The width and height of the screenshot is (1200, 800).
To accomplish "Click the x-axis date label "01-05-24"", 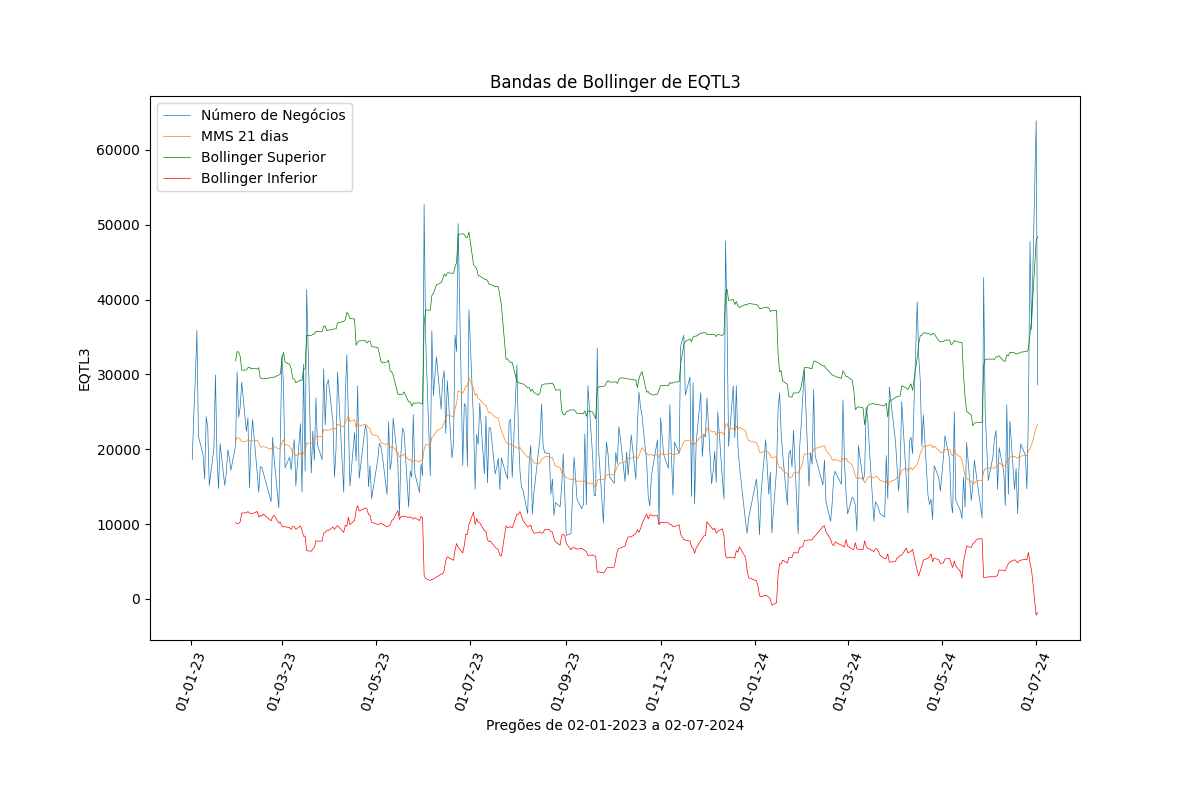I will pyautogui.click(x=941, y=681).
